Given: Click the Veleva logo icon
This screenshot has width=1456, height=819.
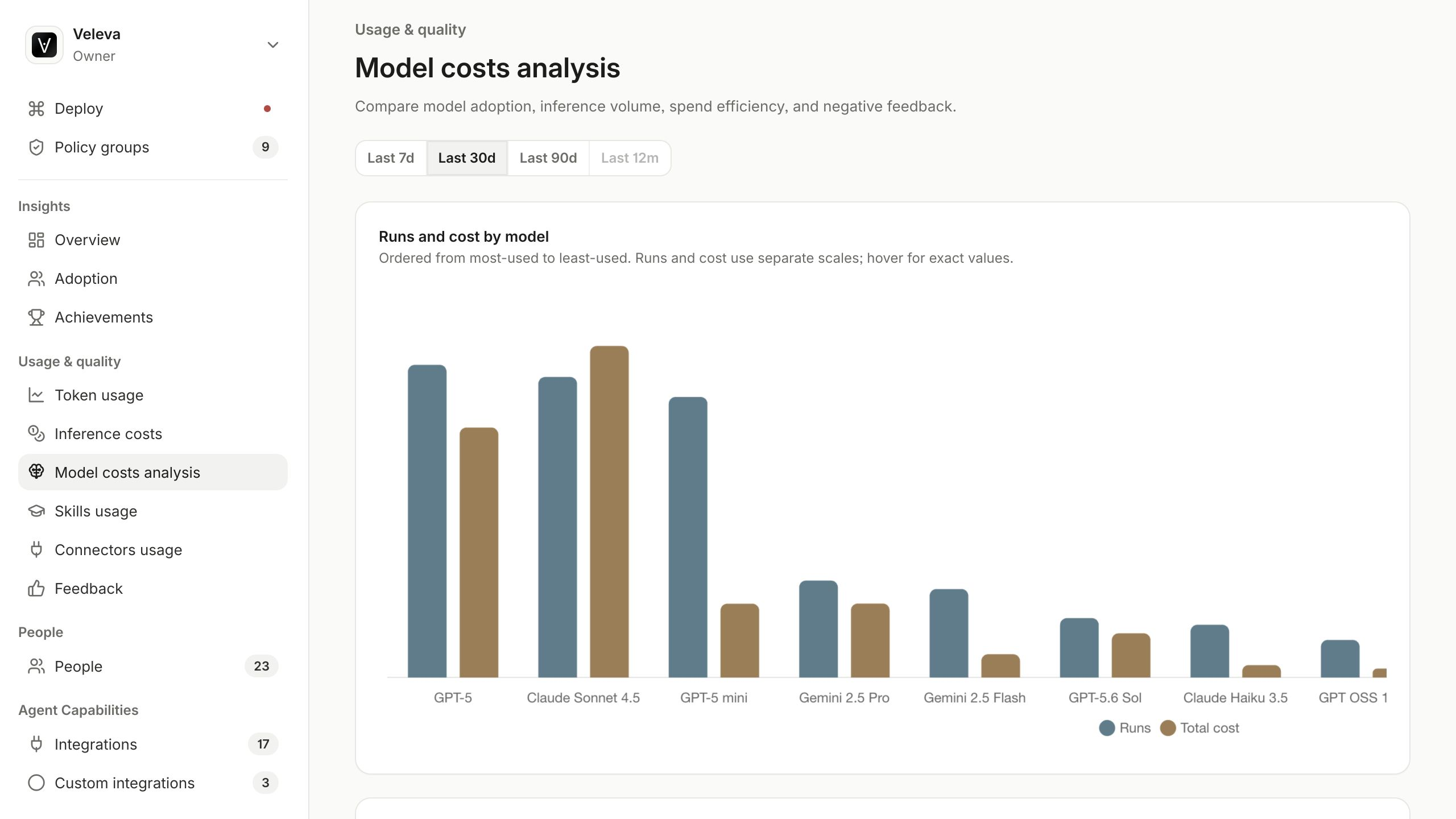Looking at the screenshot, I should click(x=44, y=45).
